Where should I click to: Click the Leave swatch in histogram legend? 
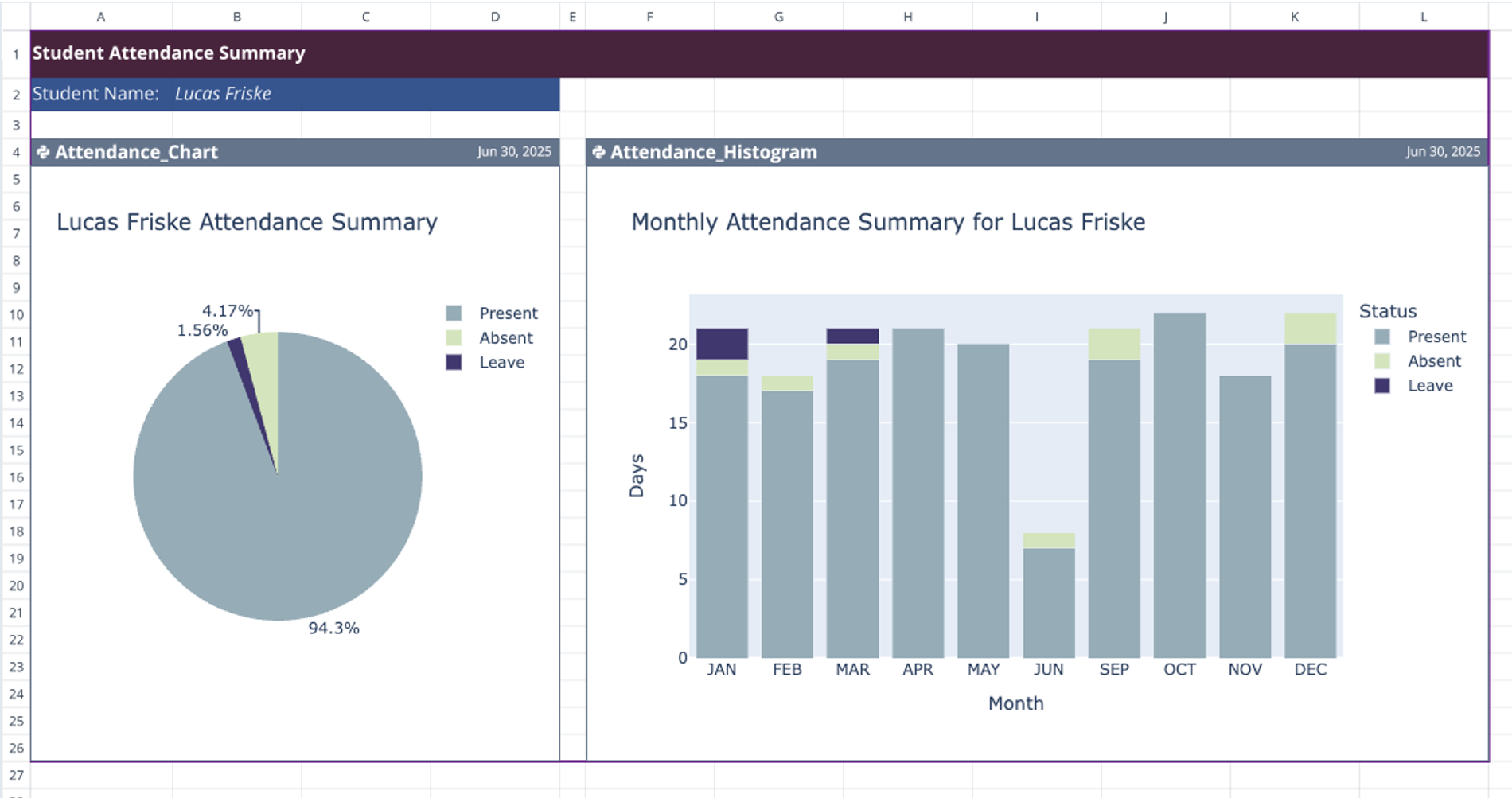pyautogui.click(x=1382, y=386)
